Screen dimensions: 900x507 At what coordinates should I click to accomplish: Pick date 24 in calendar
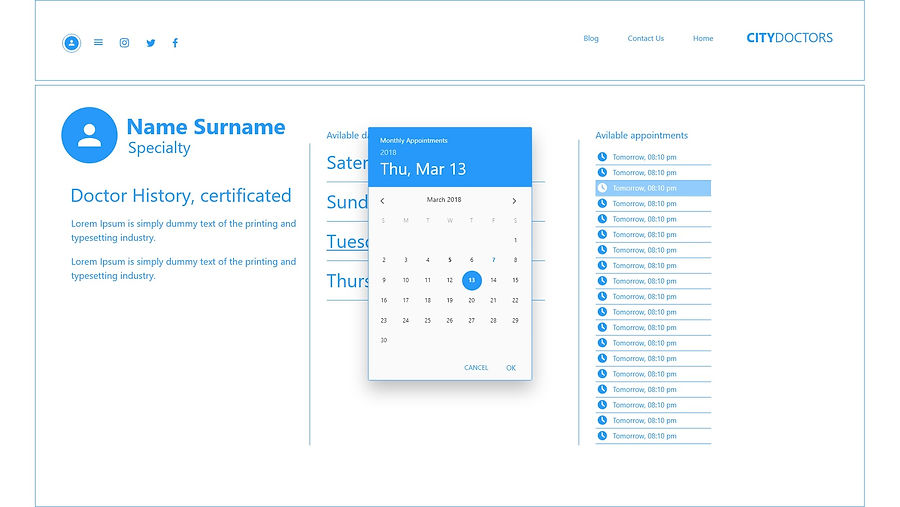click(x=406, y=320)
